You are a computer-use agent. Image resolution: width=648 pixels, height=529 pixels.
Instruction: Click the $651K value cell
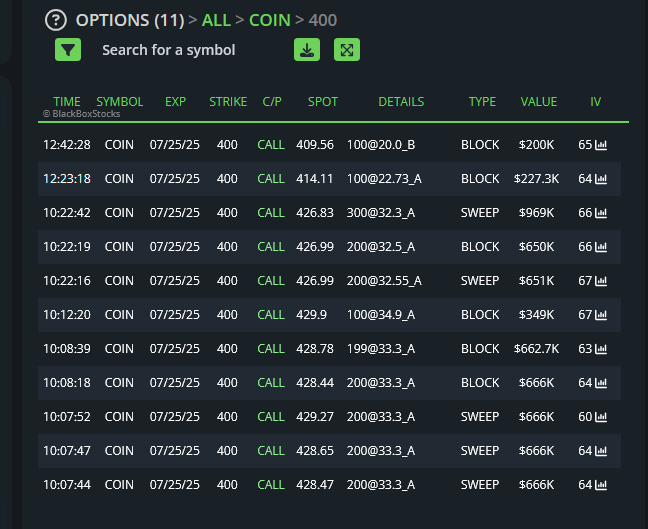click(x=536, y=281)
